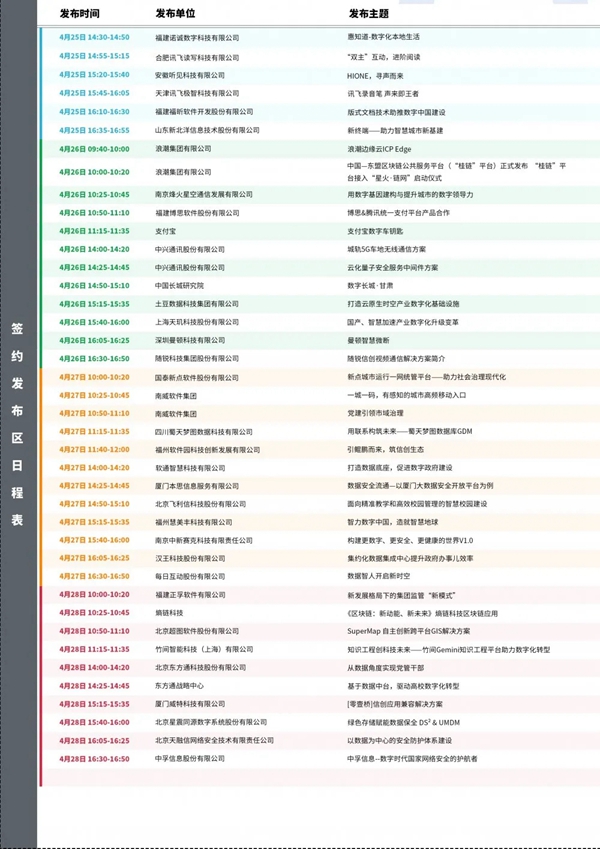The height and width of the screenshot is (849, 600).
Task: Select the 4月28日 15:40-16:00 time slot
Action: [x=94, y=722]
